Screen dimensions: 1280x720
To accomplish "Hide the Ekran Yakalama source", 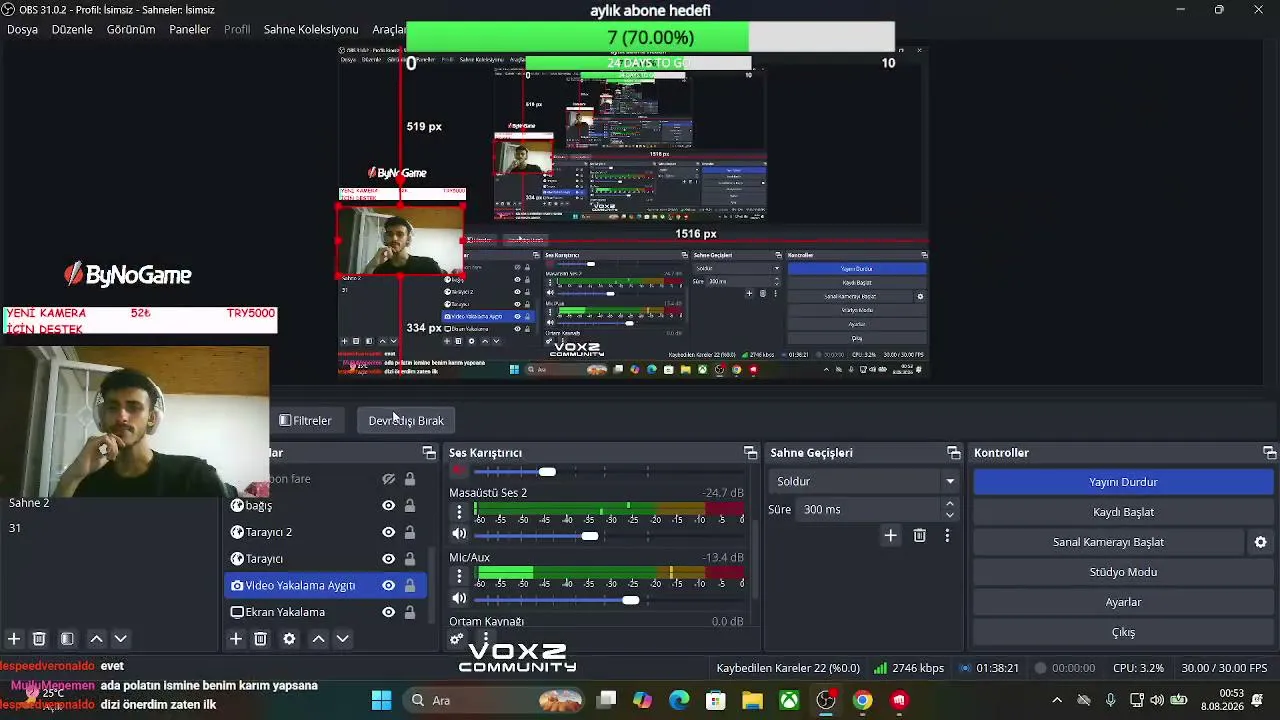I will coord(388,612).
